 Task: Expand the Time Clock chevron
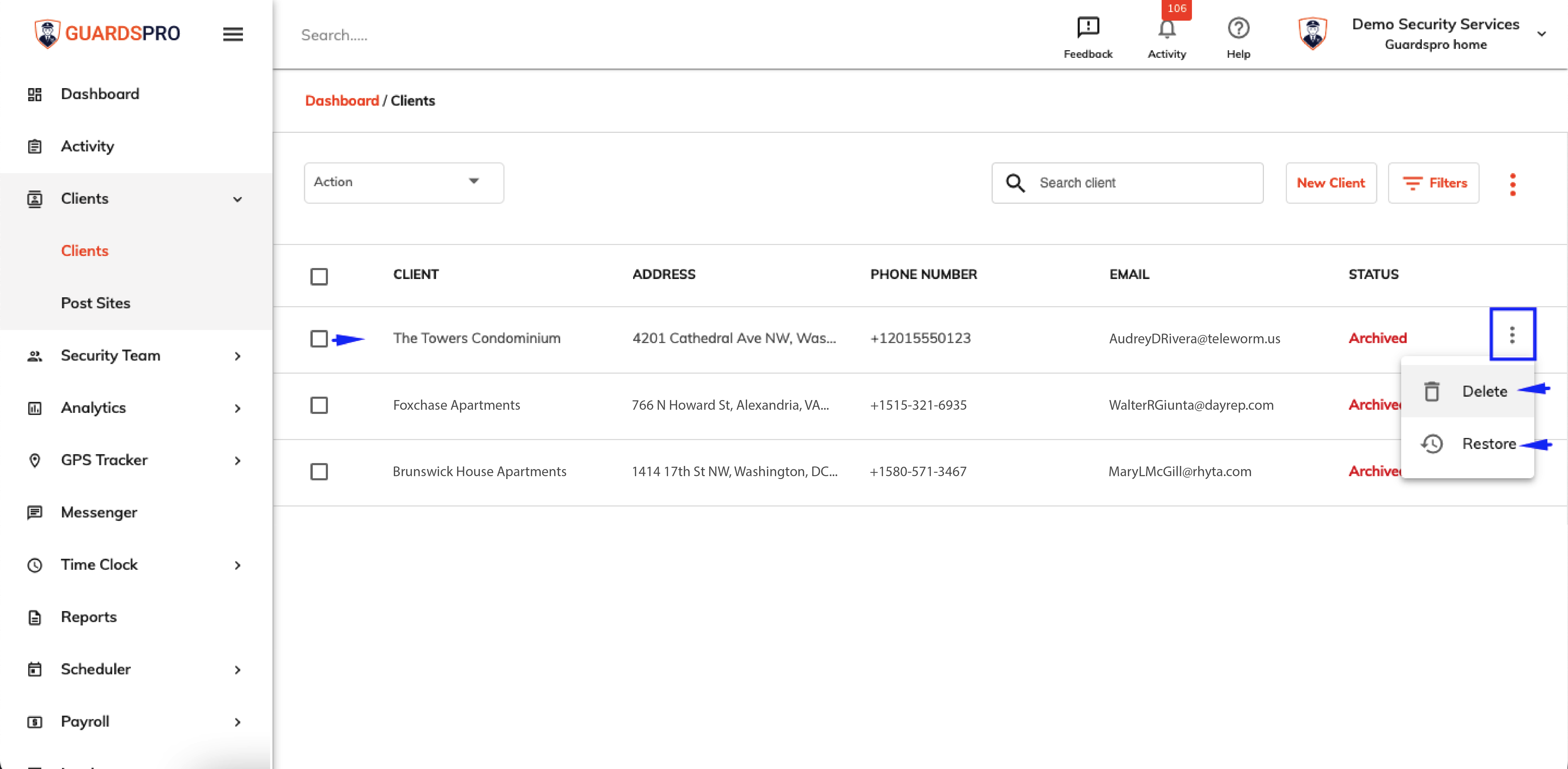(237, 565)
